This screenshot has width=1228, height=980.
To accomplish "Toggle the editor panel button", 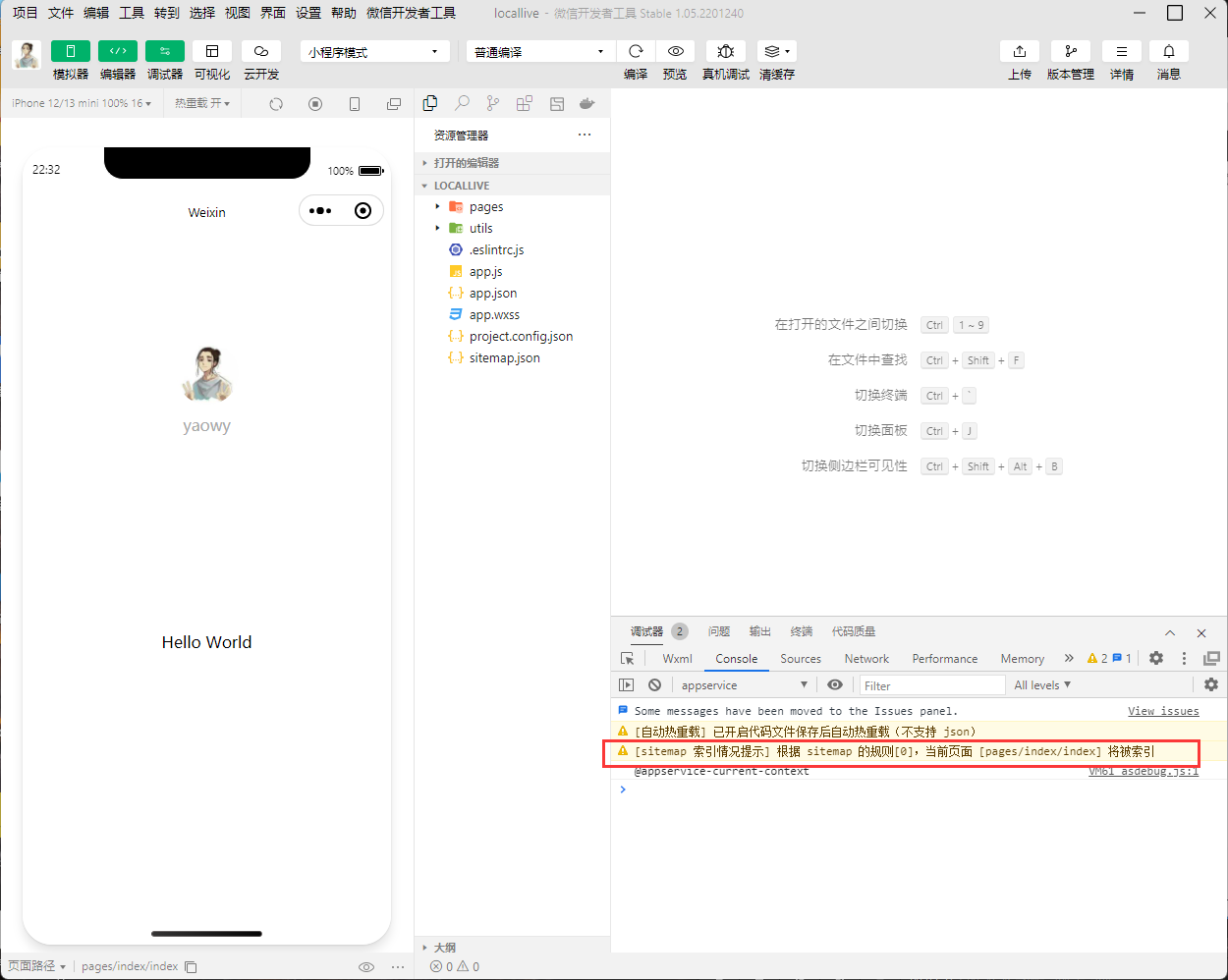I will [x=118, y=51].
